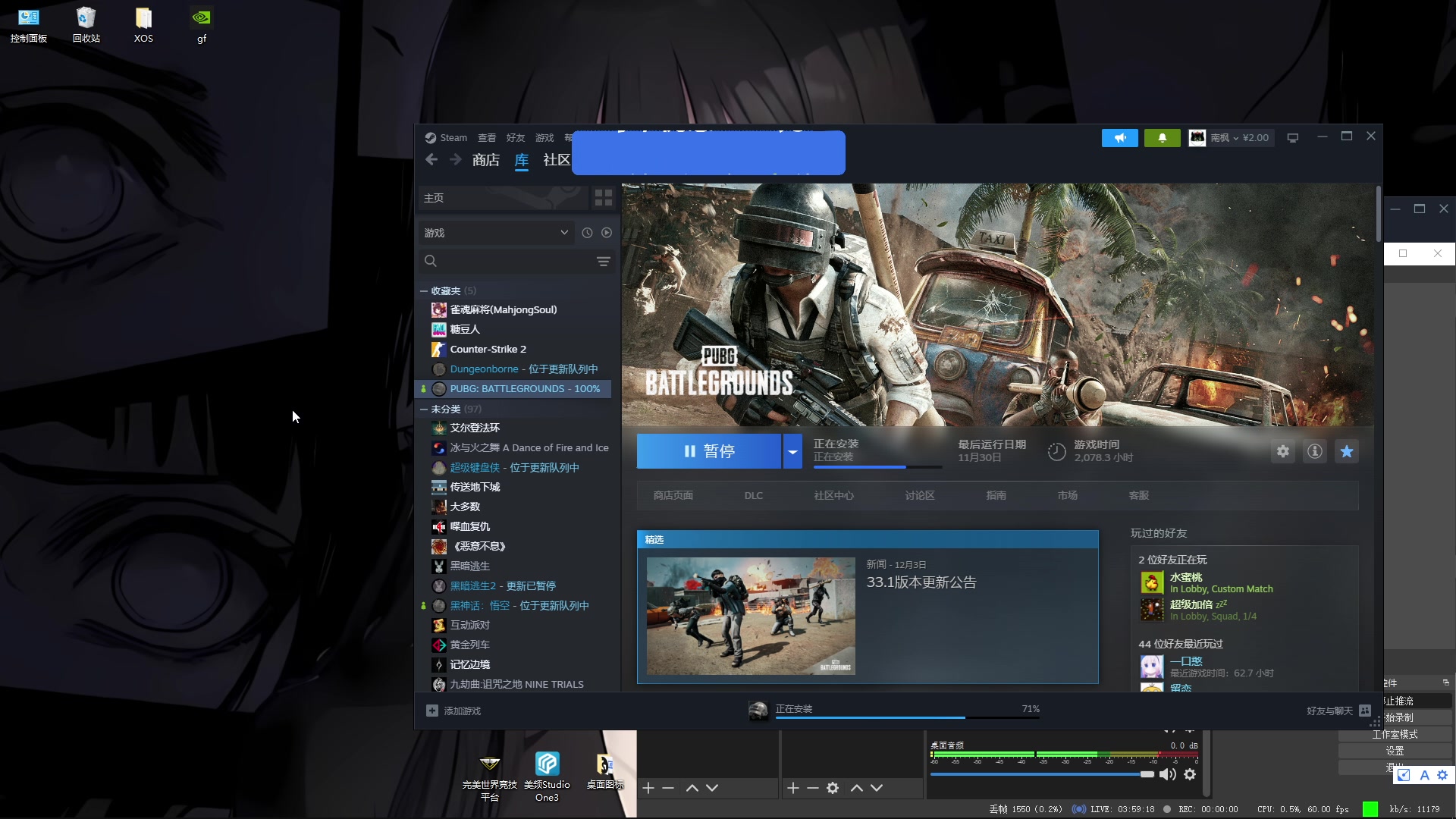The width and height of the screenshot is (1456, 819).
Task: Switch Steam to Big Picture monitor icon
Action: (1293, 138)
